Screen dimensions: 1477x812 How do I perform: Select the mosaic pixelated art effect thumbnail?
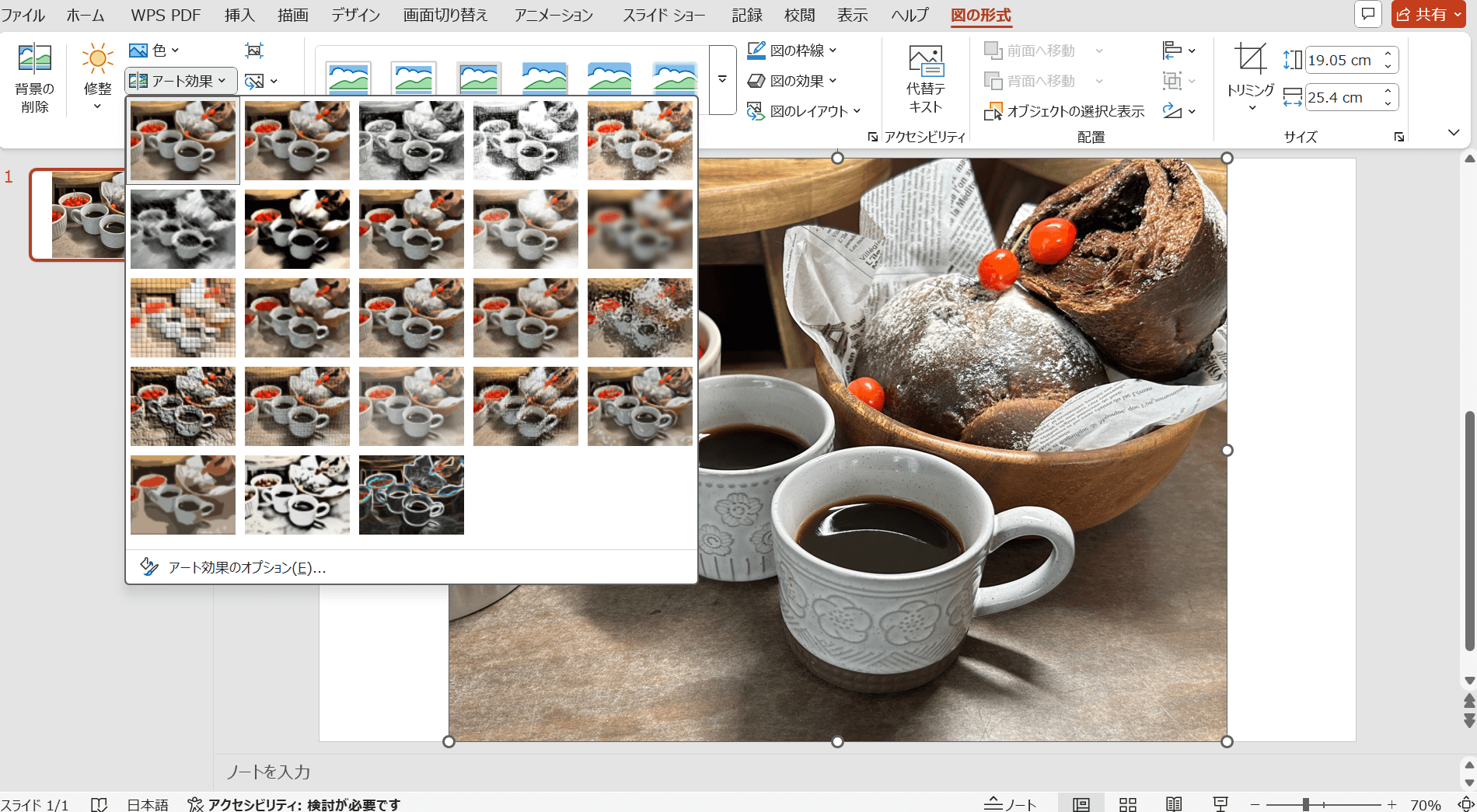[x=183, y=318]
